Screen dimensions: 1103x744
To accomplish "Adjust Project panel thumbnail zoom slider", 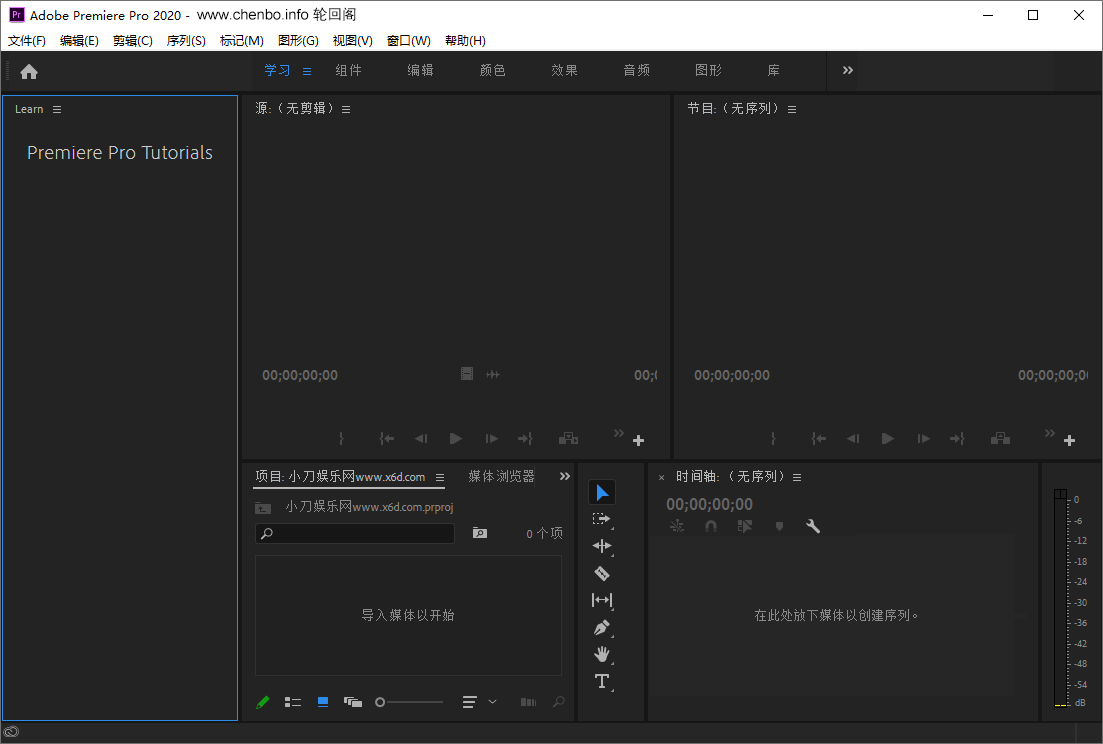I will (x=409, y=702).
